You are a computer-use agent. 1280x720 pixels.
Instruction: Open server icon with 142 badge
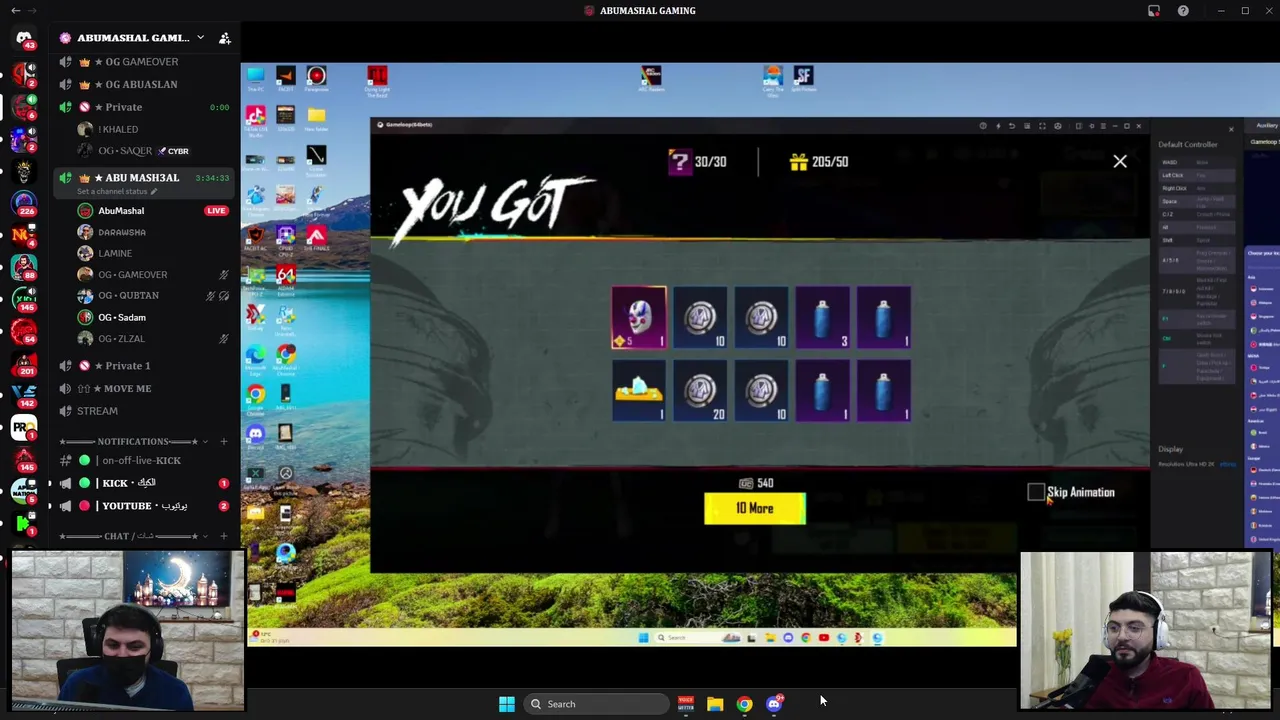pyautogui.click(x=24, y=395)
